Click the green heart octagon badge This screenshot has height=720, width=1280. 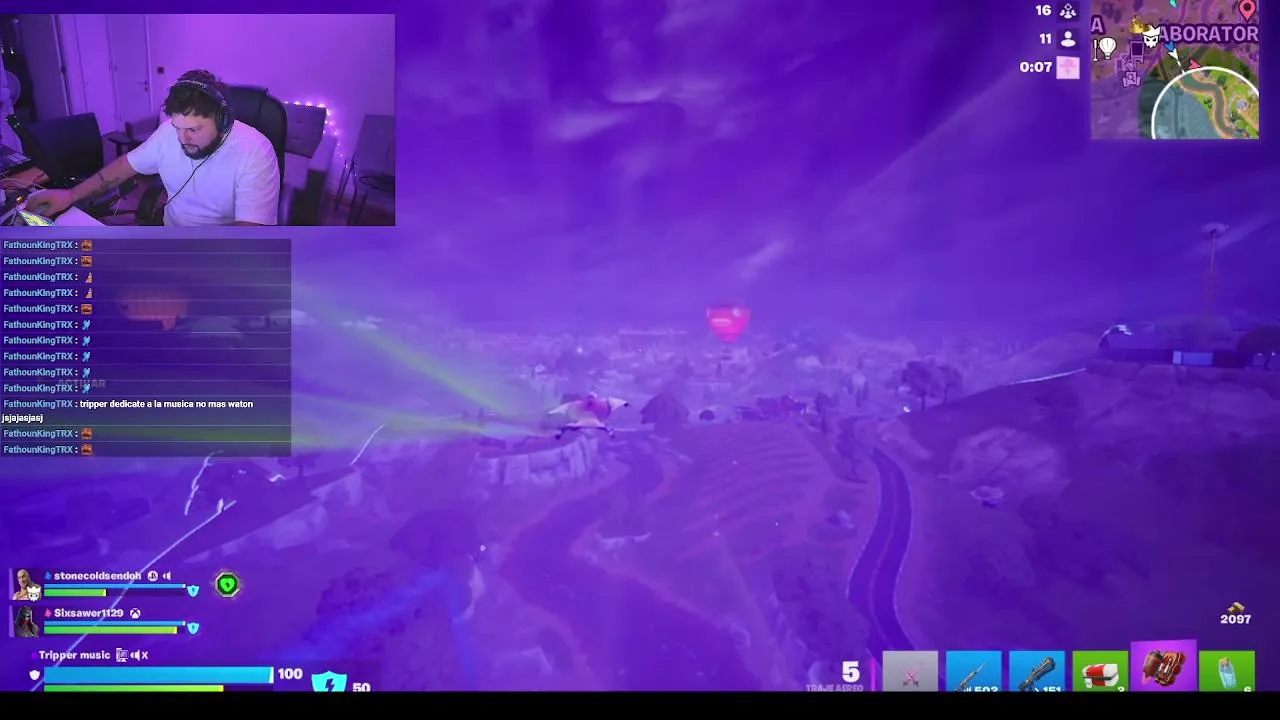pos(227,585)
